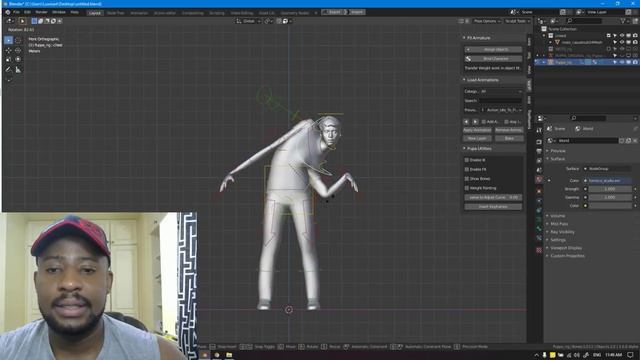Toggle the Weight Painting checkbox
Screen dimensions: 640x360
467,188
